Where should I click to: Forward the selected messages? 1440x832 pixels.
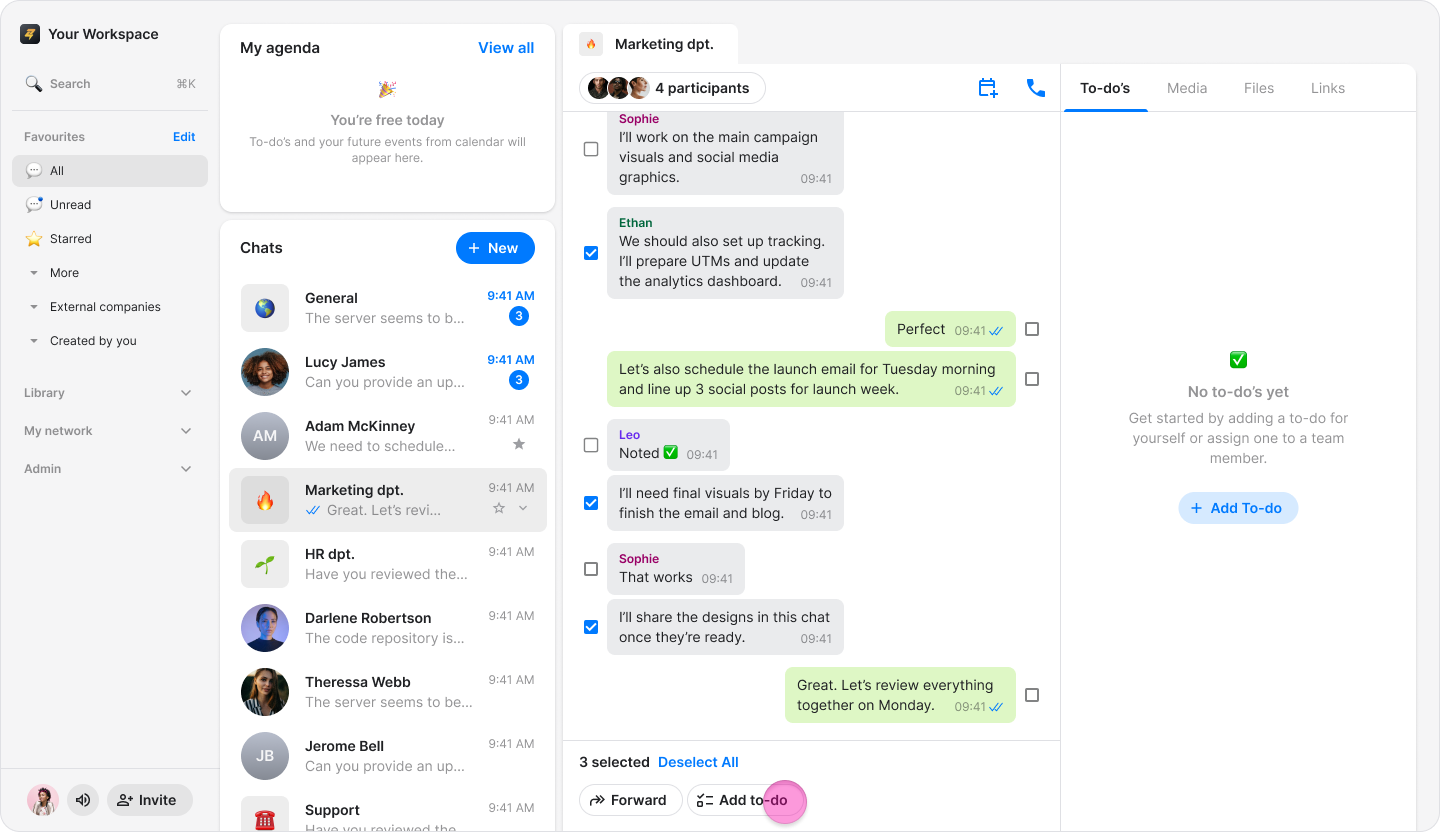(631, 800)
